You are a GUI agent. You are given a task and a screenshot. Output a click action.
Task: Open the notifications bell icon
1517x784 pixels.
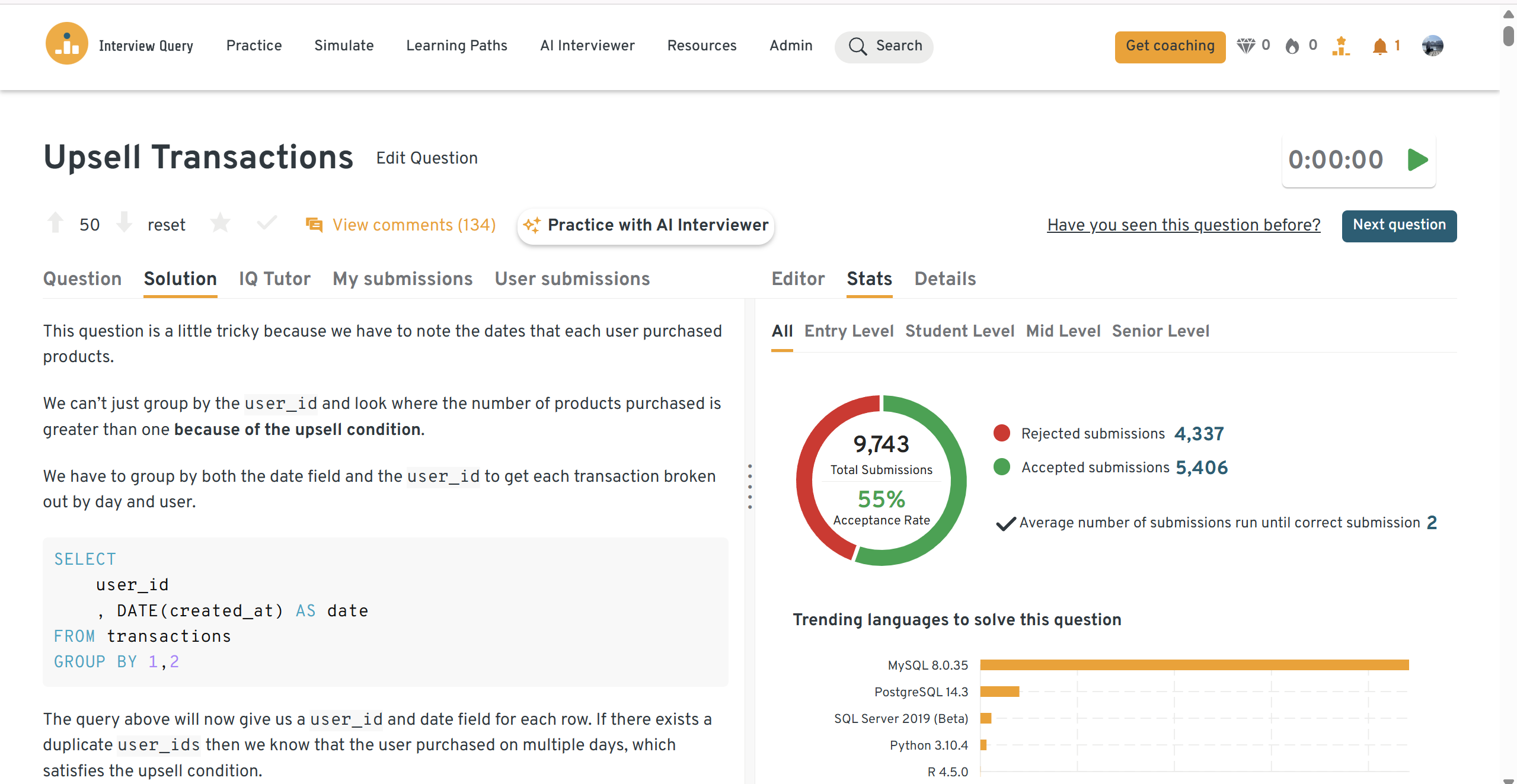(x=1379, y=46)
